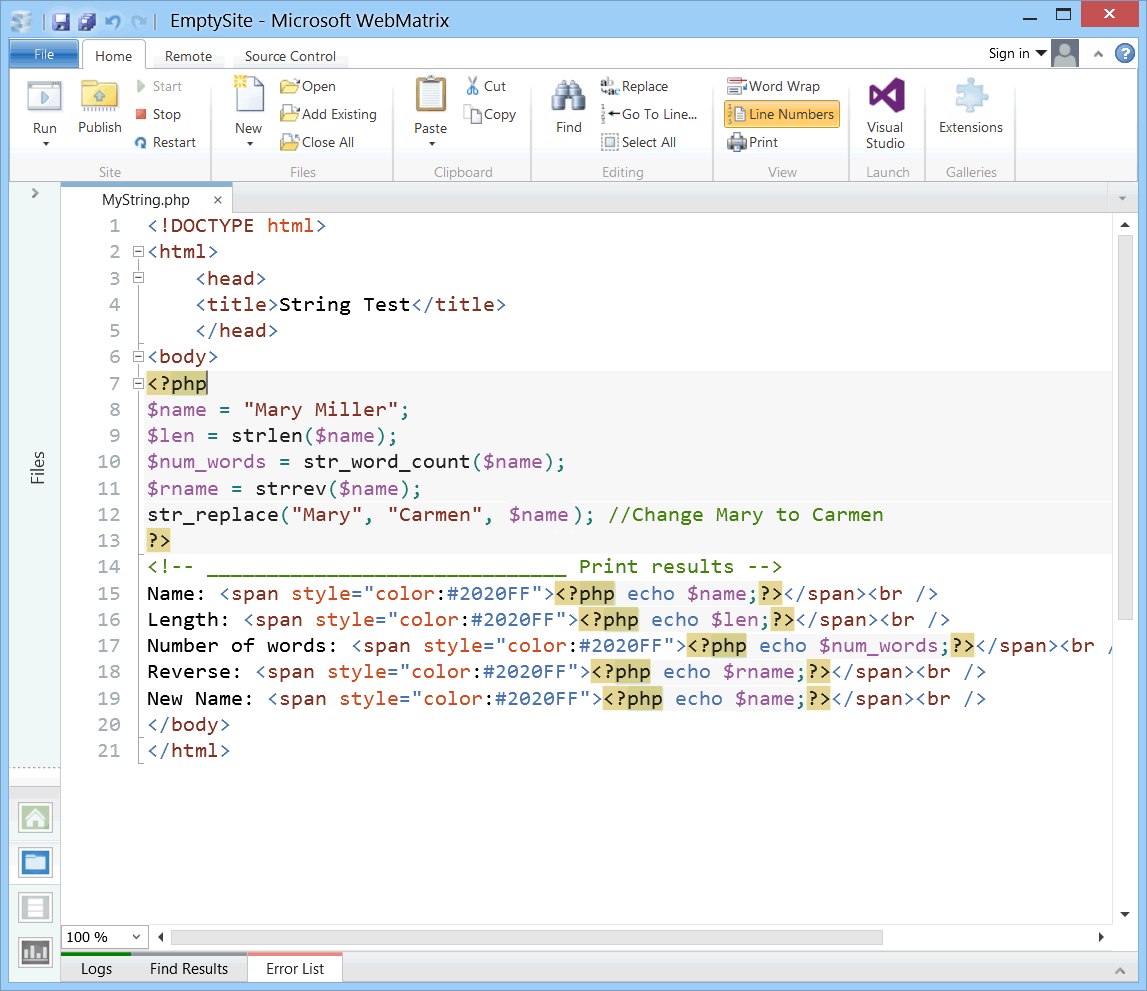
Task: Undo last action in title bar
Action: 113,21
